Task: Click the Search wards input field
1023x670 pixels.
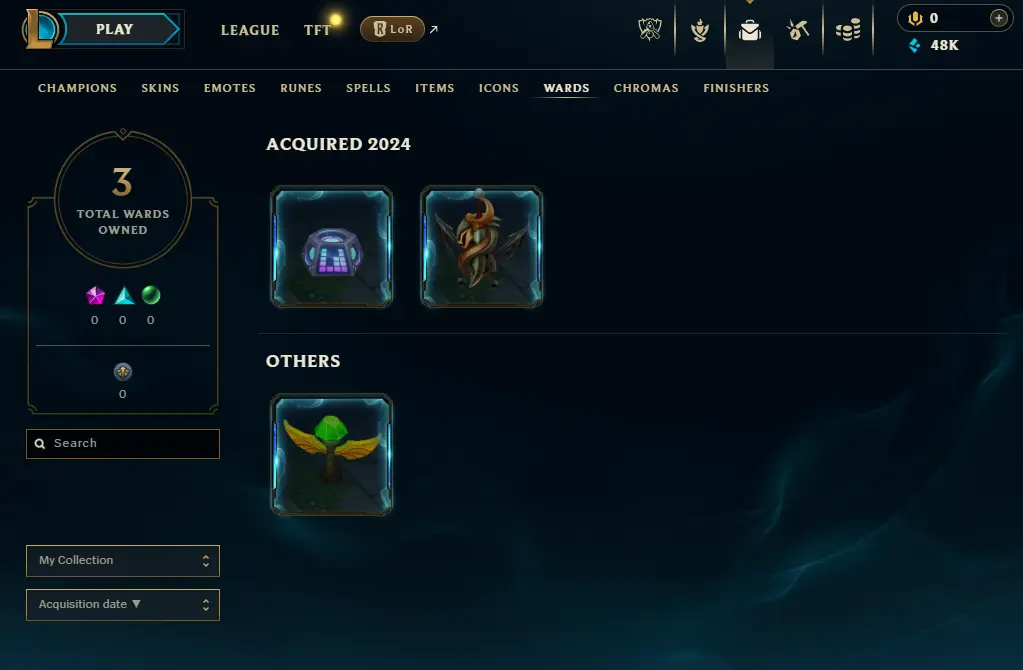Action: (123, 444)
